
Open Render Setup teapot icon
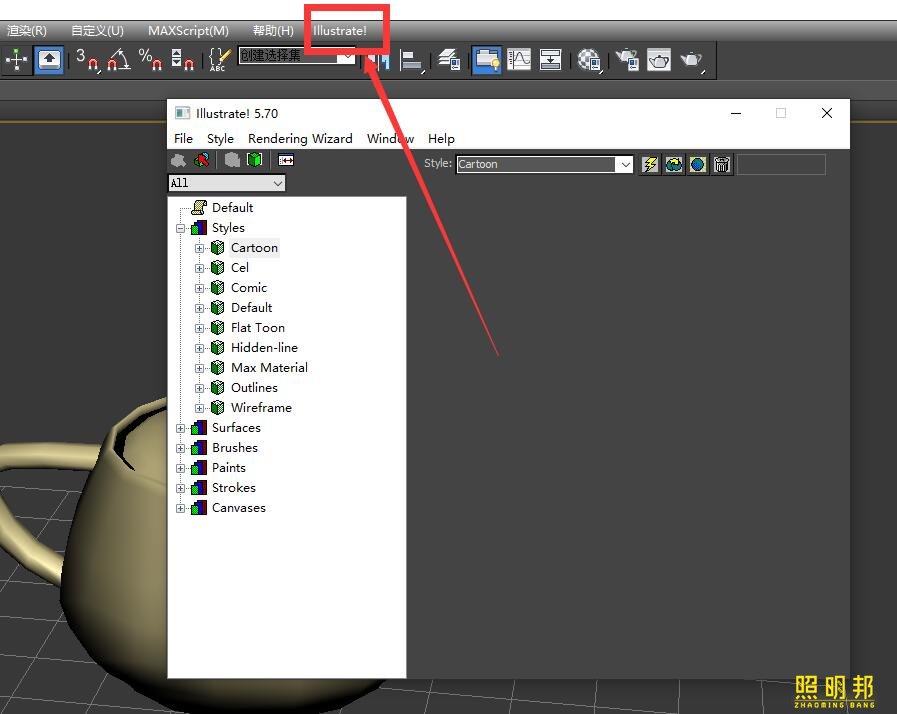pyautogui.click(x=627, y=60)
